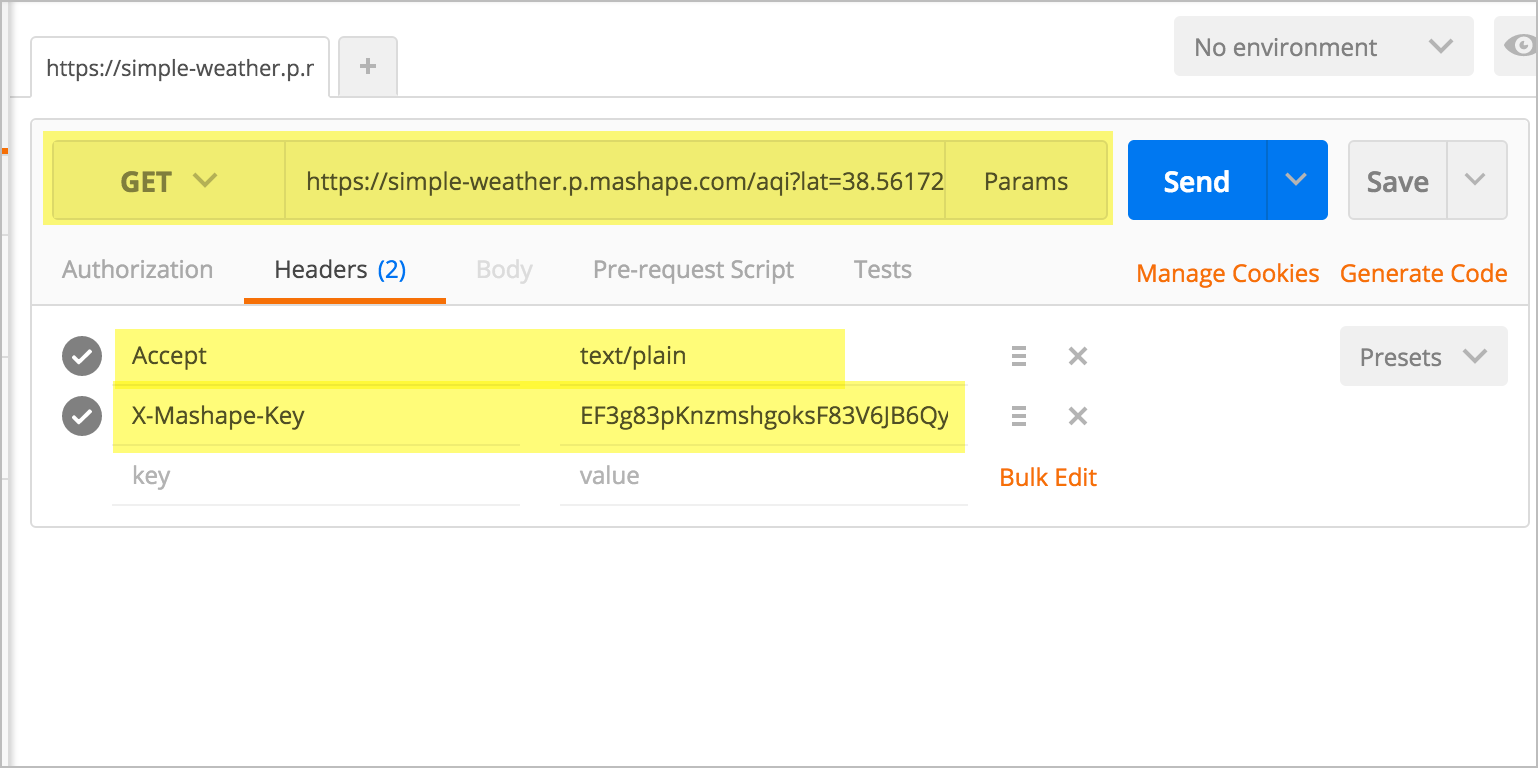Screen dimensions: 1538x768
Task: Click the request URL input field
Action: pyautogui.click(x=614, y=181)
